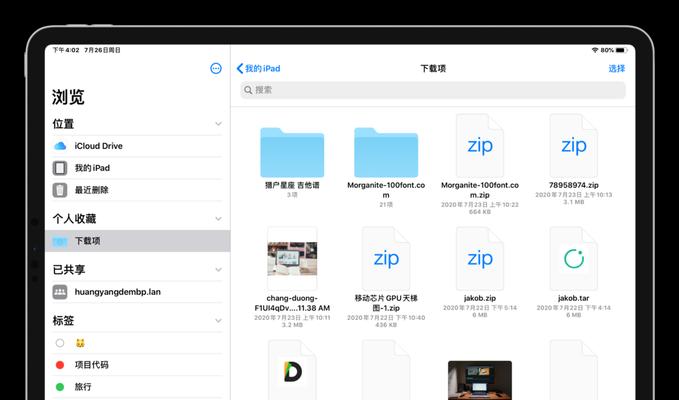Click the jakob.zip file name
The image size is (679, 400).
(x=480, y=298)
